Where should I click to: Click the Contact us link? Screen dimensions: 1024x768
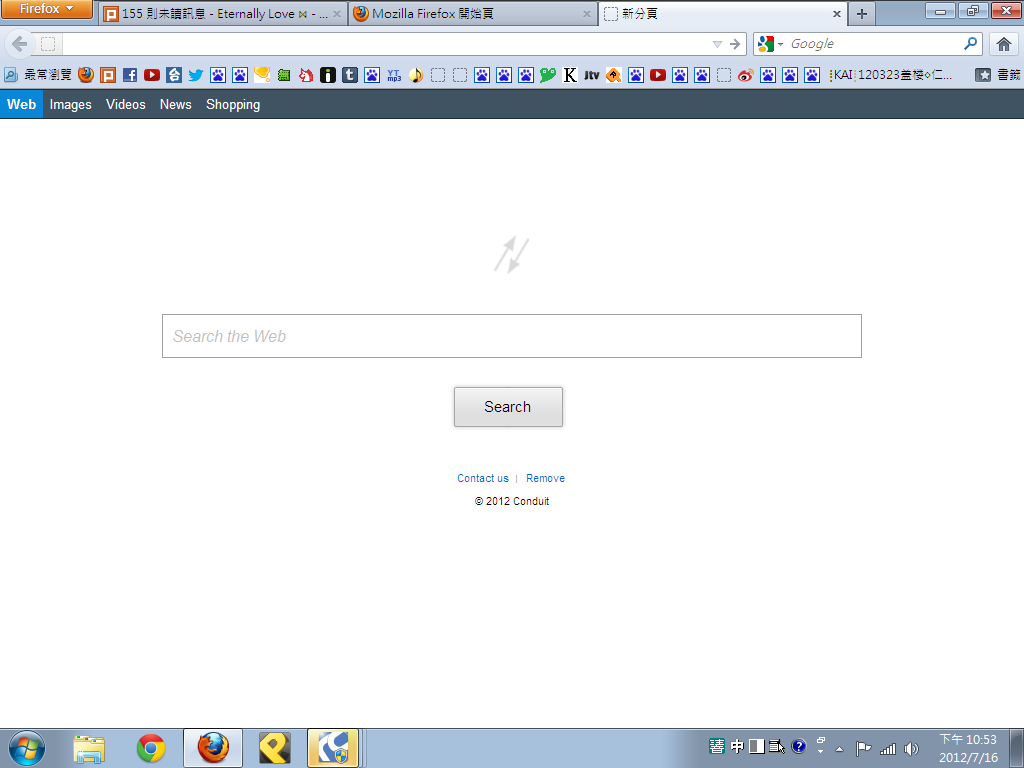click(x=482, y=478)
